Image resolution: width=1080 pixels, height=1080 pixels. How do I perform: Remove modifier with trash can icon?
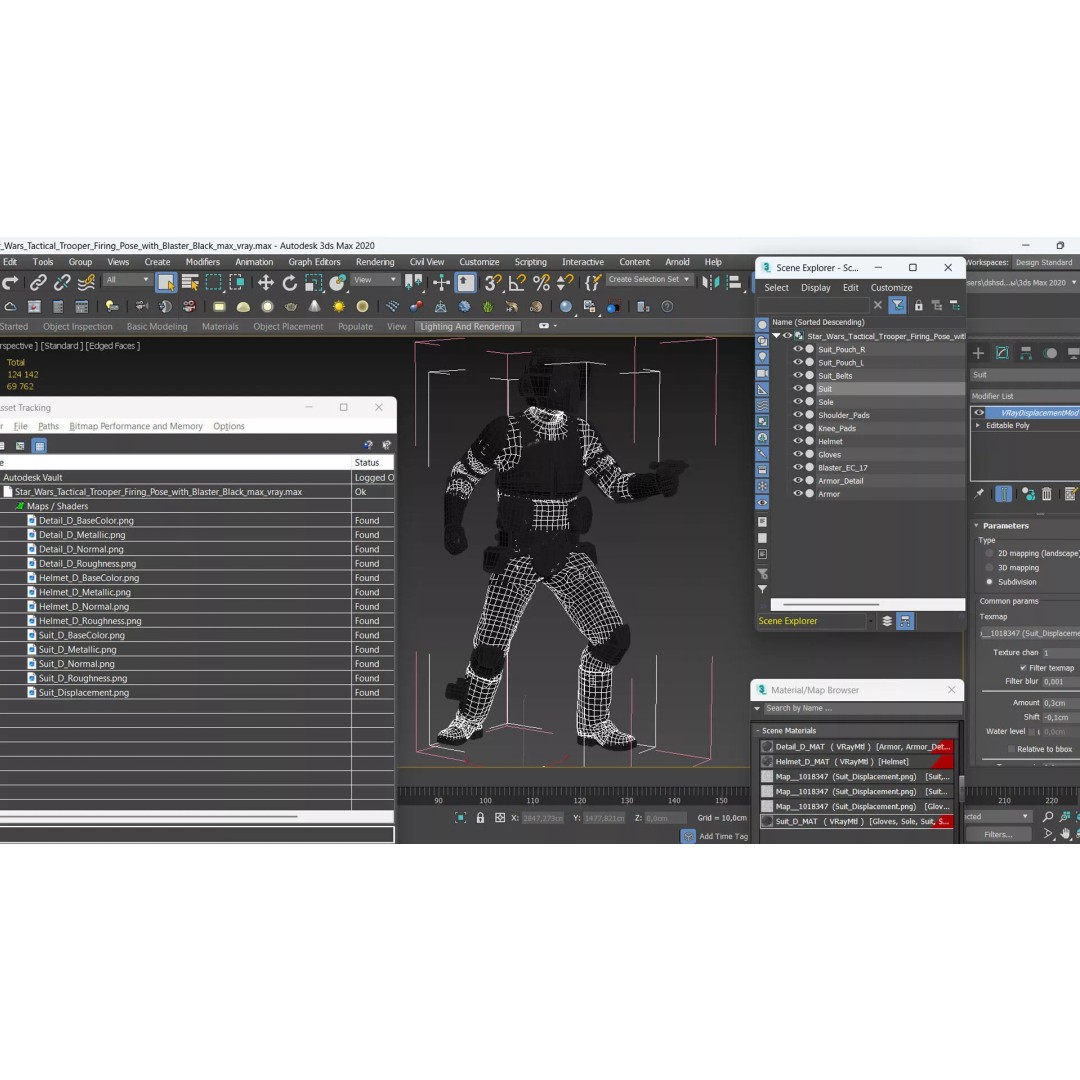click(1047, 494)
